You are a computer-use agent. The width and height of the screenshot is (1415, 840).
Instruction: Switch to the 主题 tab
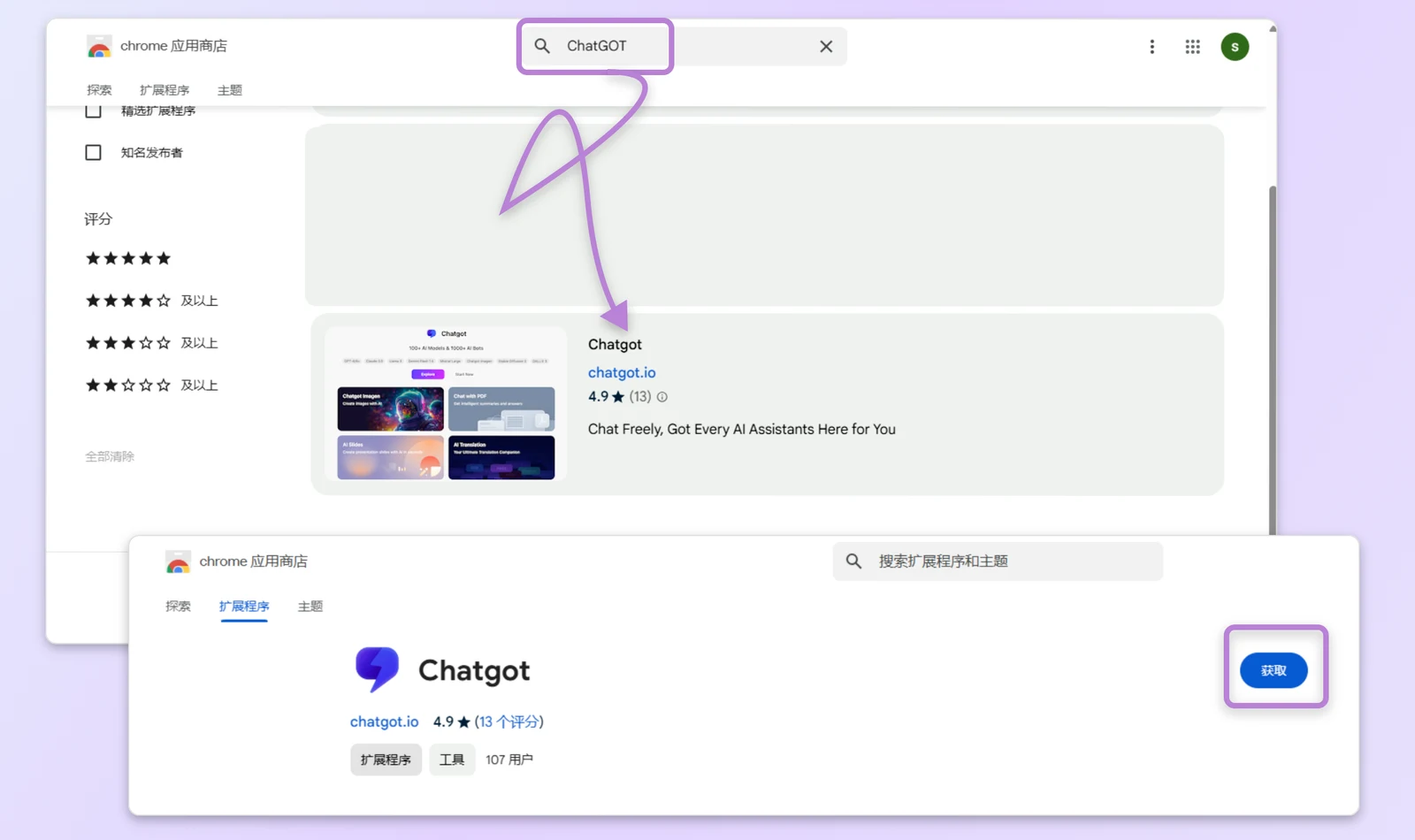(229, 89)
